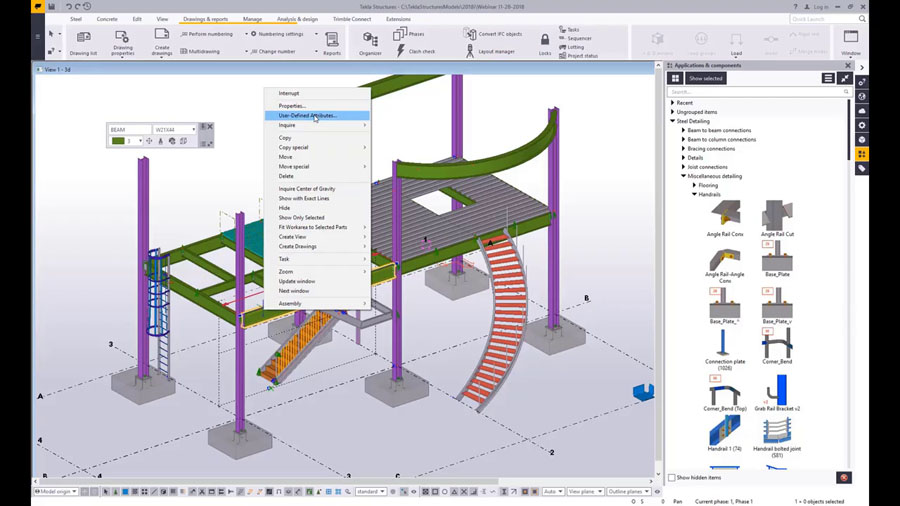Click the Multidrawing button
Viewport: 900px width, 506px height.
[200, 51]
